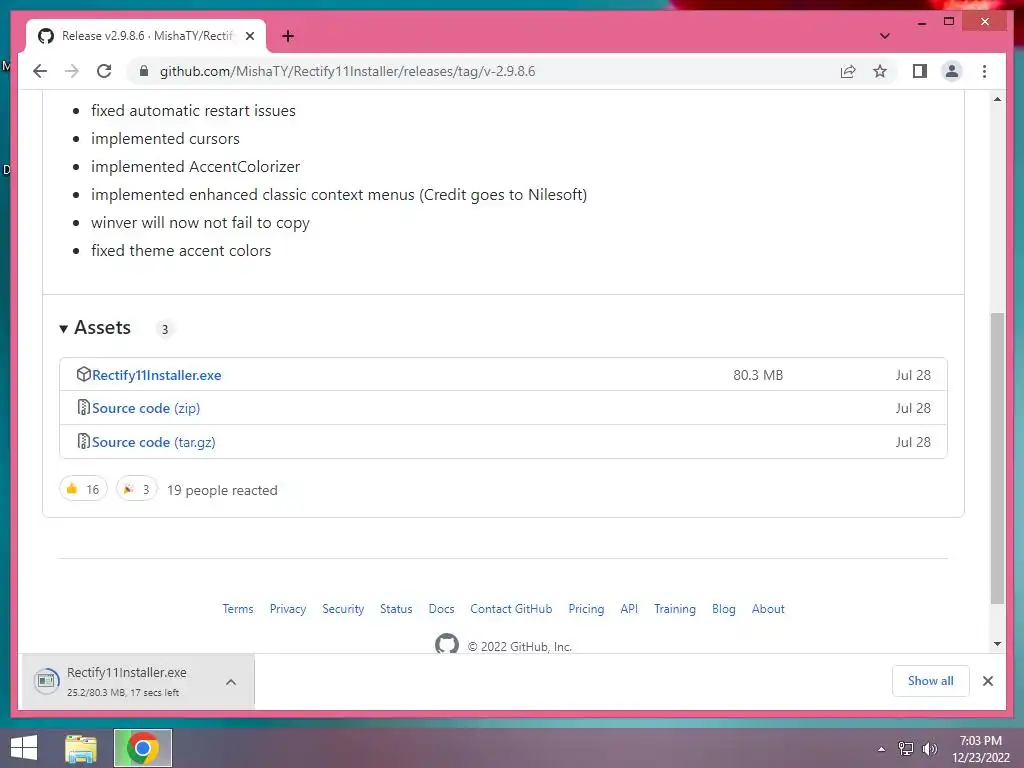Go back to the previous page
Screen dimensions: 1024x768
pyautogui.click(x=40, y=71)
